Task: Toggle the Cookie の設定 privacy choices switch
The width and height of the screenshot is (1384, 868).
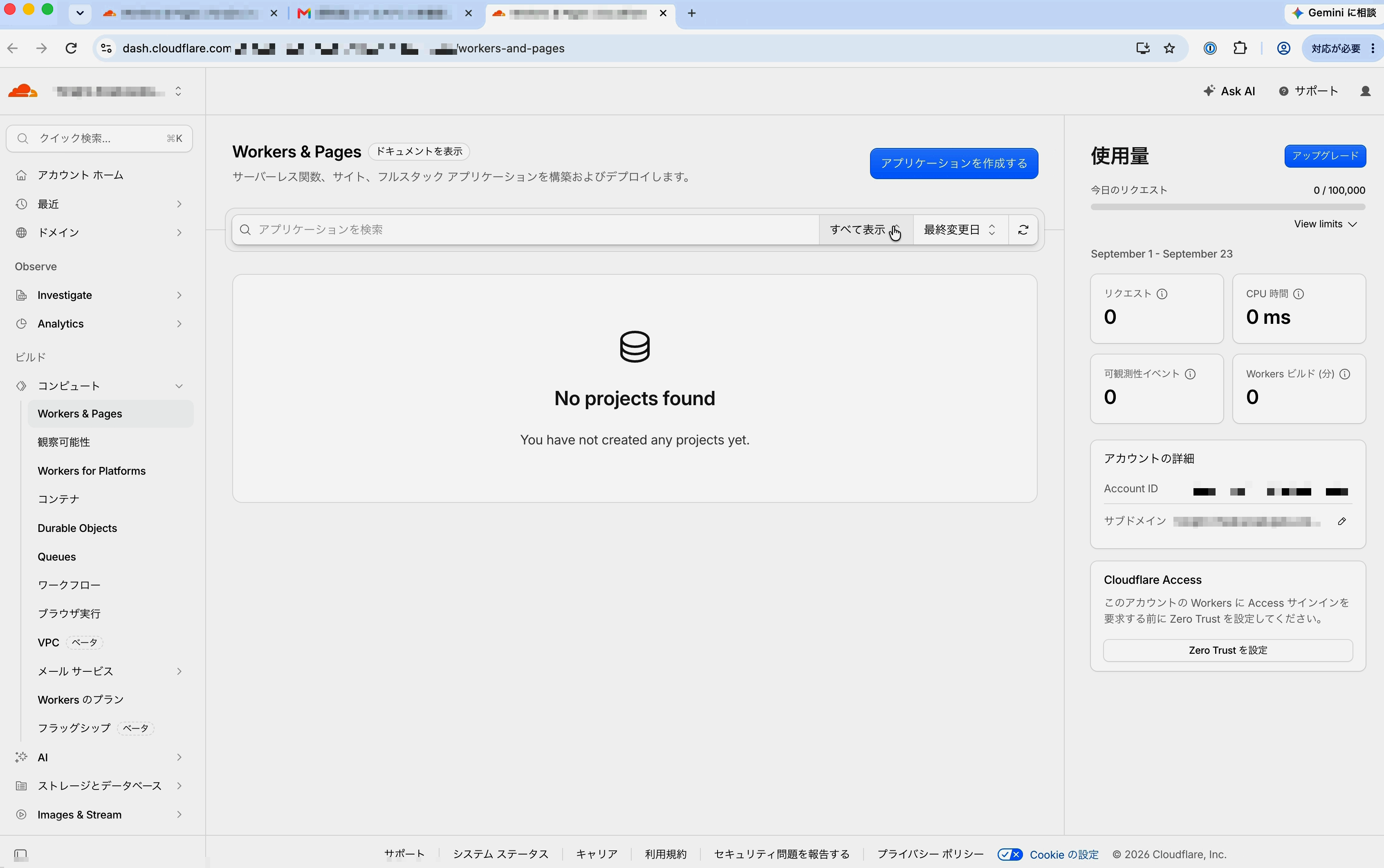Action: (x=1010, y=854)
